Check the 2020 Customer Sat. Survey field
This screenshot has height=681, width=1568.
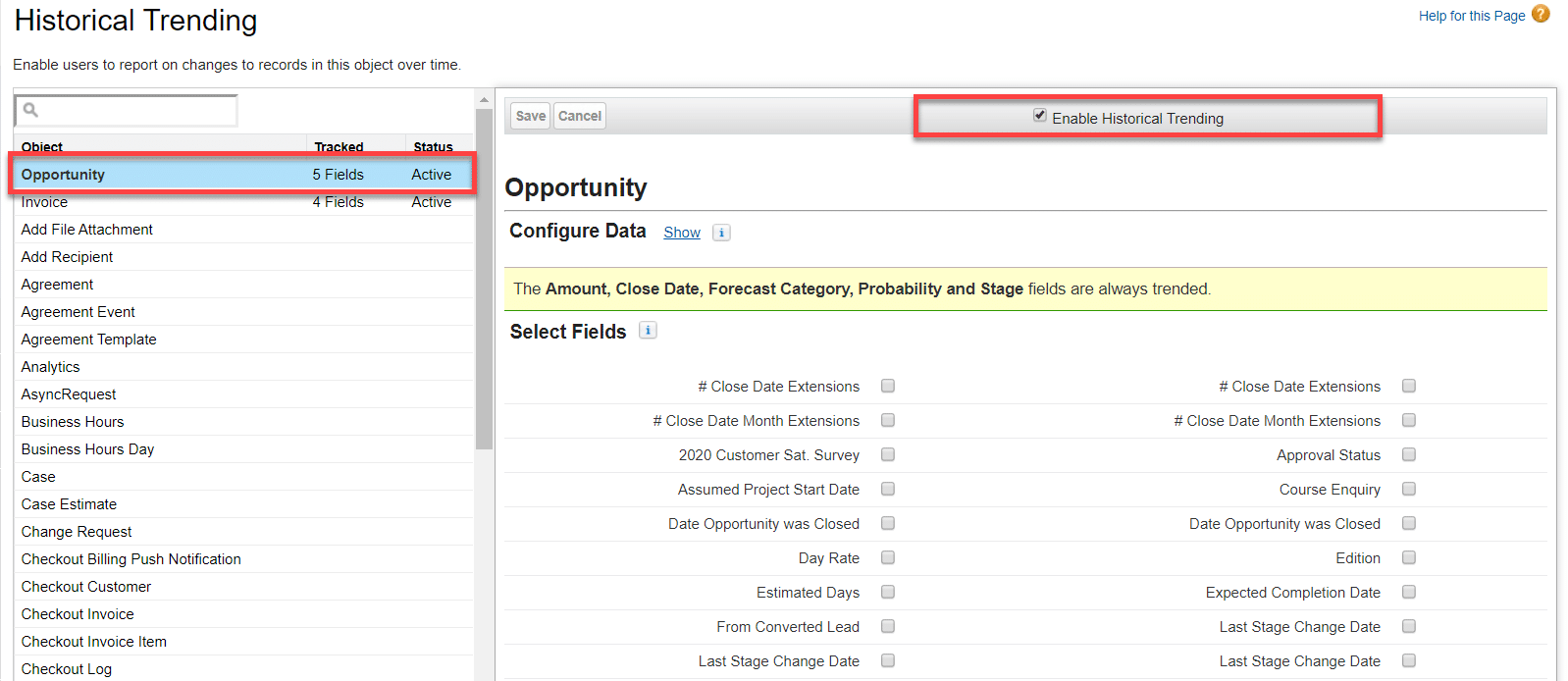click(888, 454)
